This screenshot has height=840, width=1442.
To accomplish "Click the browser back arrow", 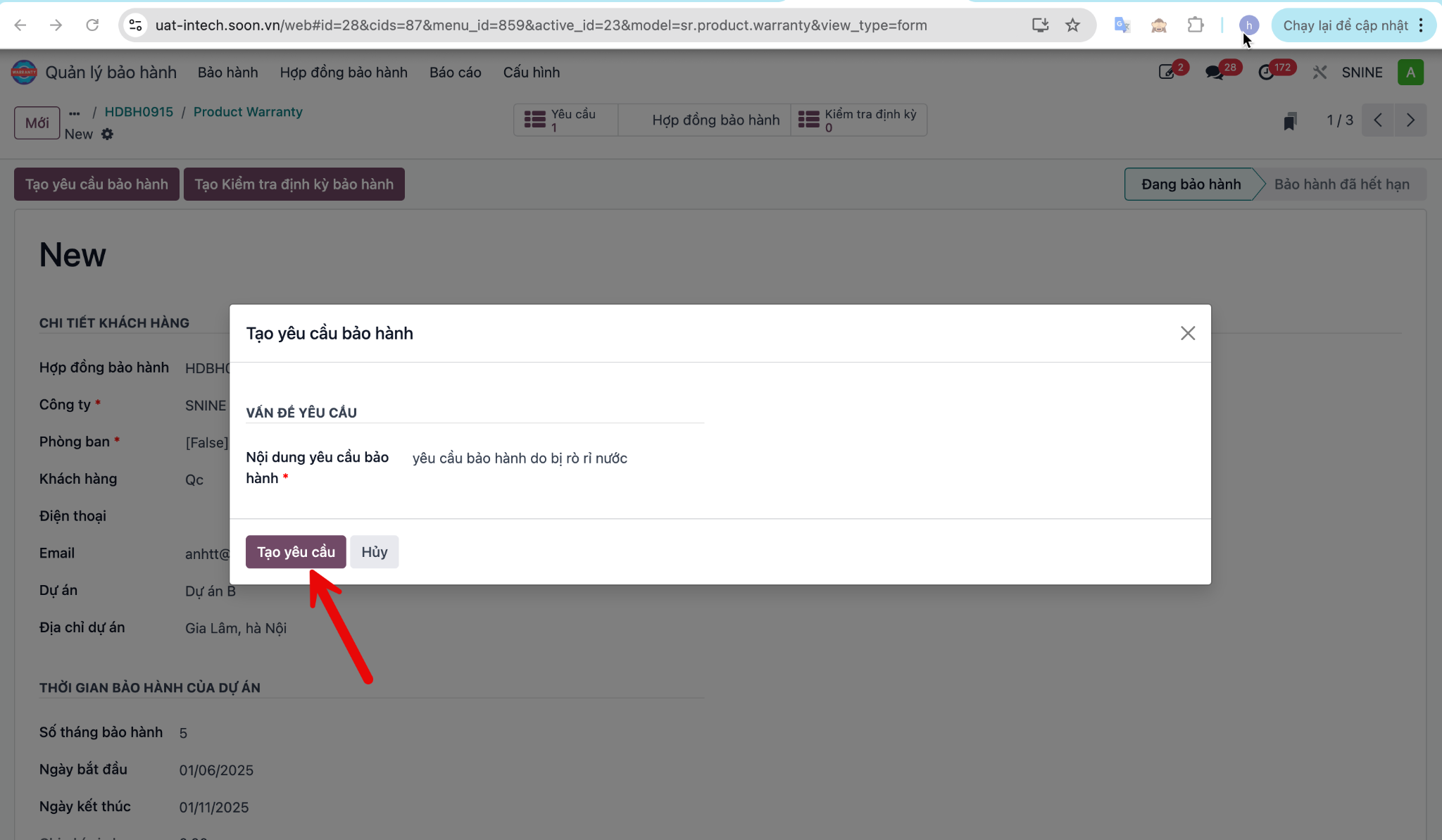I will click(20, 25).
